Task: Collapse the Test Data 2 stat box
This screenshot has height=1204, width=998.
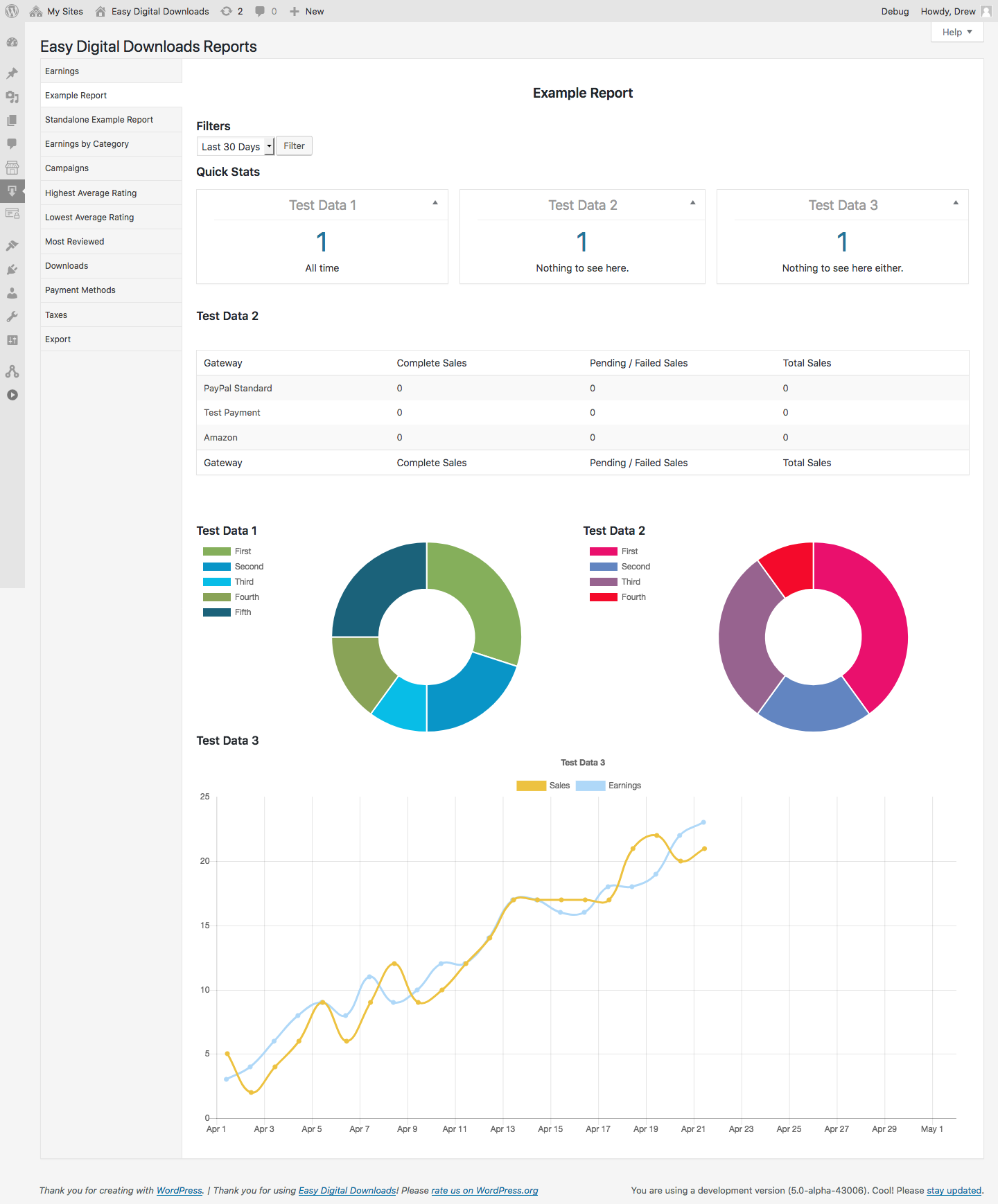Action: (692, 203)
